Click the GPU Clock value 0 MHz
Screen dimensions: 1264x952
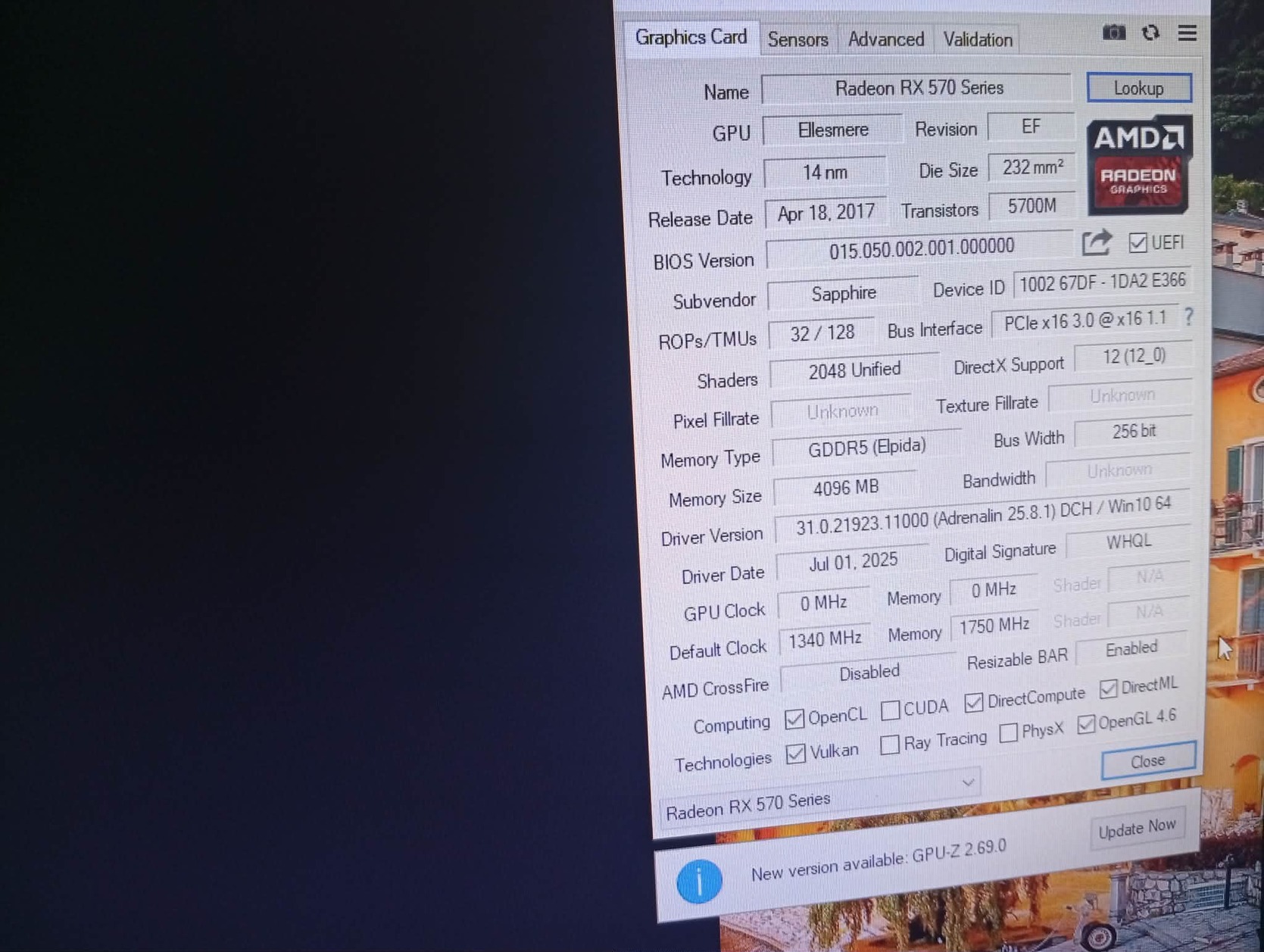[x=823, y=602]
